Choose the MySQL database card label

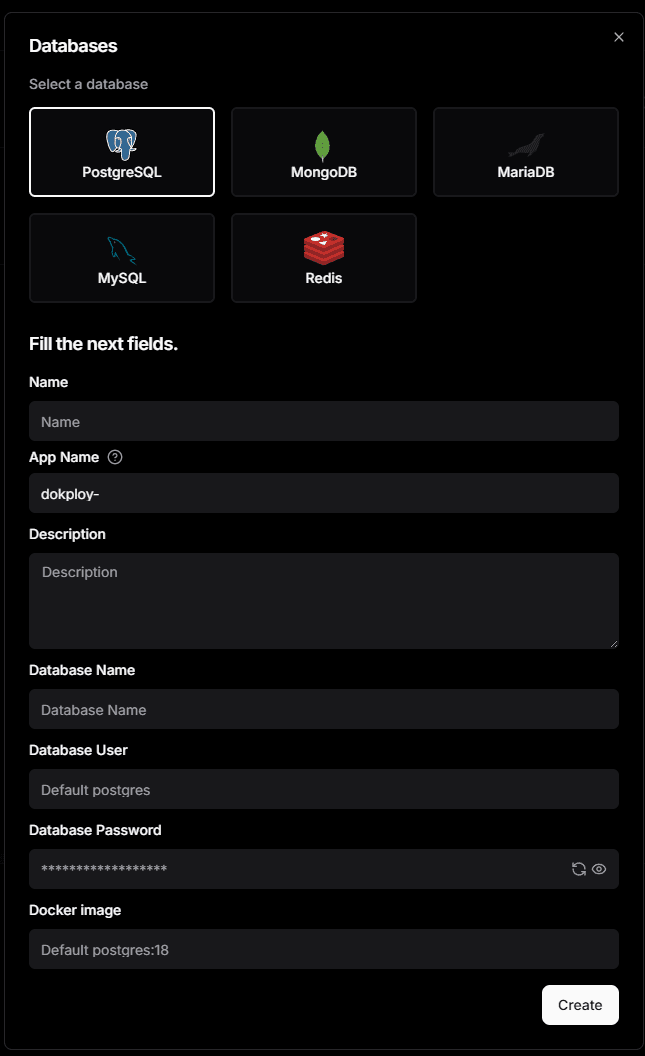click(122, 278)
